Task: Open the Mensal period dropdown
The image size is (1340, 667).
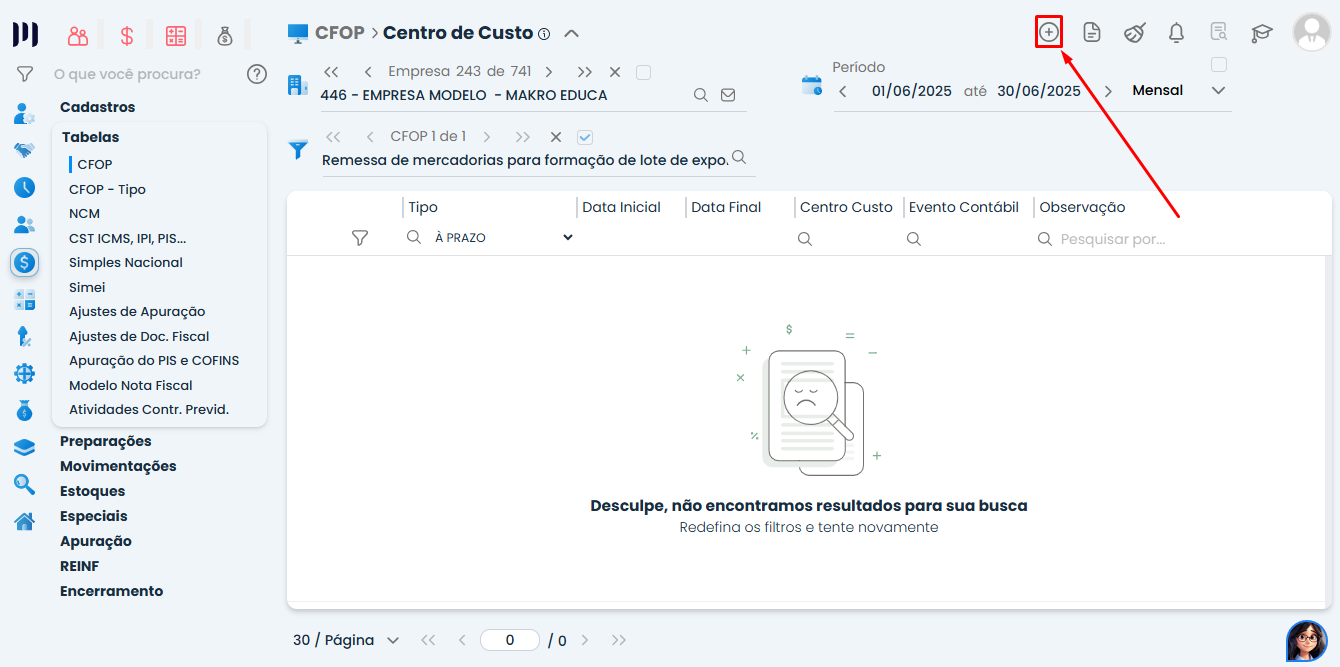Action: tap(1218, 90)
